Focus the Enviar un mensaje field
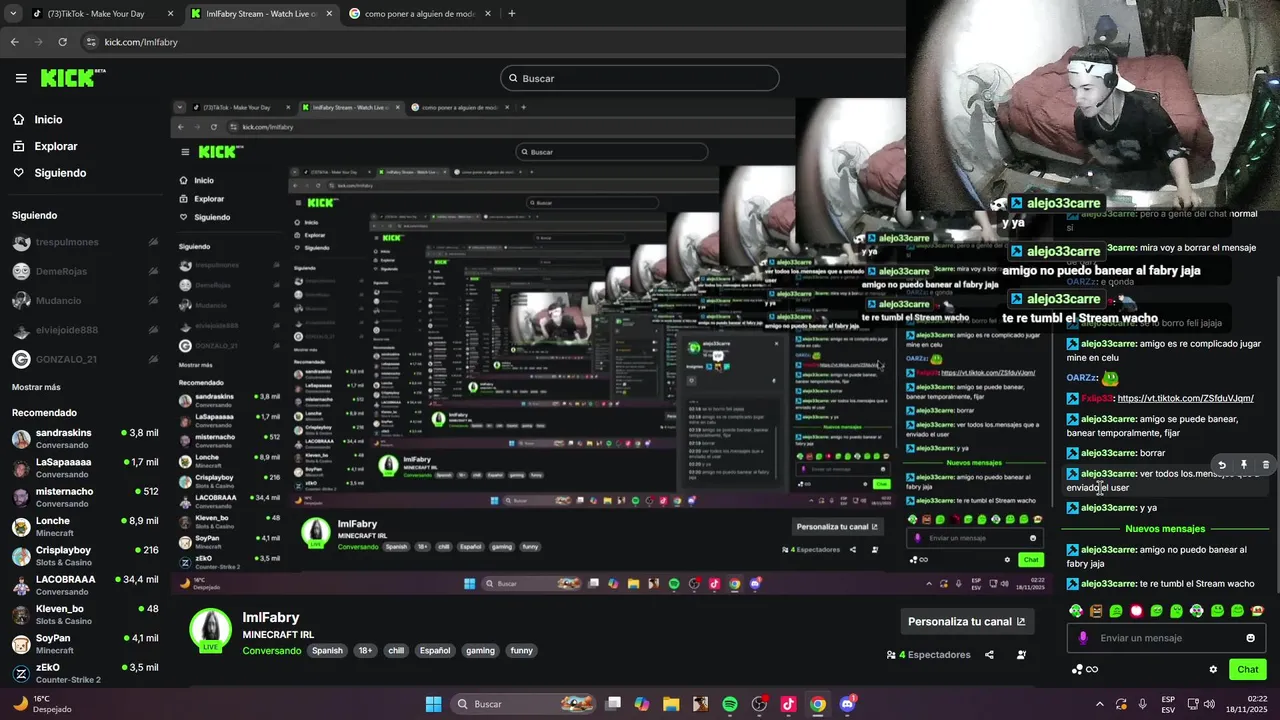 (x=1165, y=638)
